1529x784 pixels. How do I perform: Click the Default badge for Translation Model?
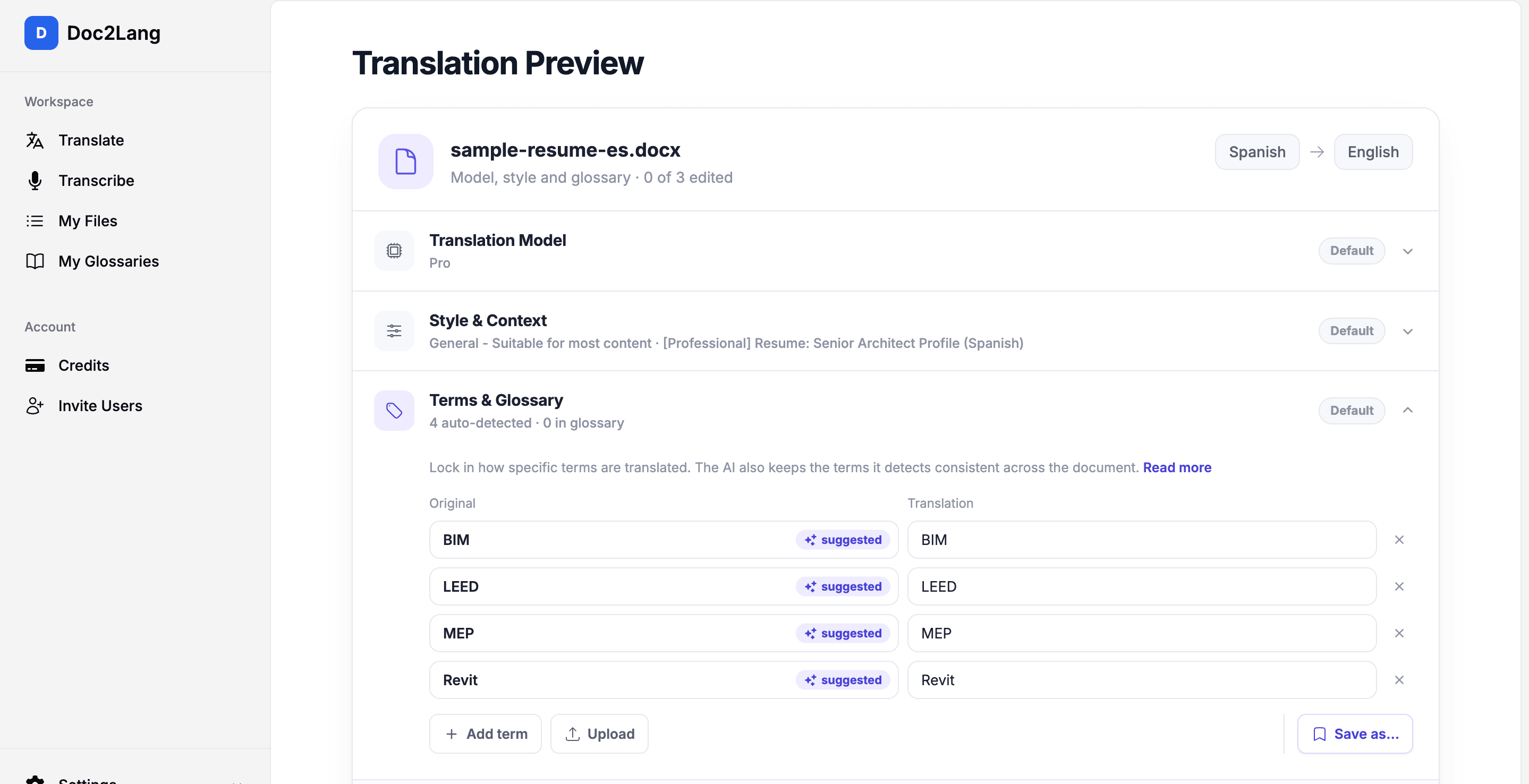[x=1352, y=251]
